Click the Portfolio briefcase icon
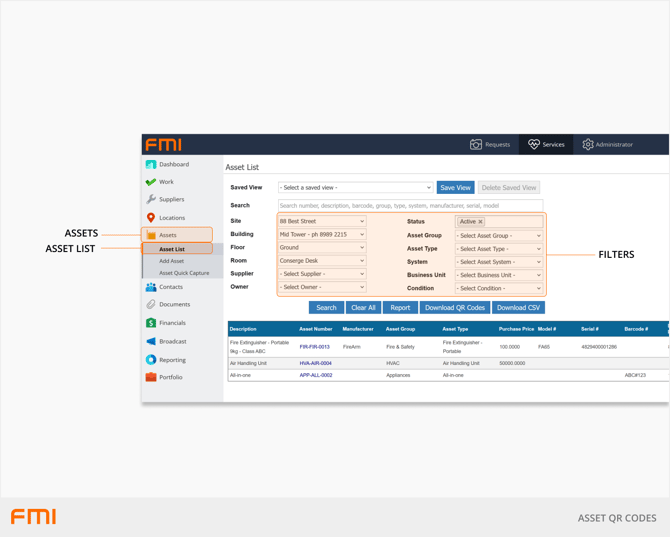 tap(151, 377)
